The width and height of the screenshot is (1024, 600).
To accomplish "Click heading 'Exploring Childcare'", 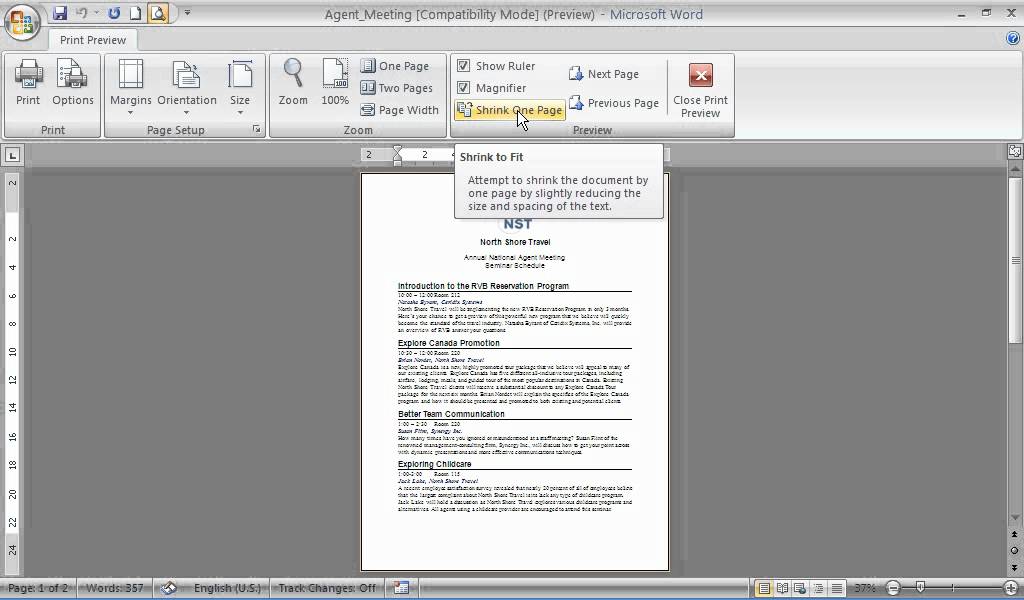I will pyautogui.click(x=434, y=464).
